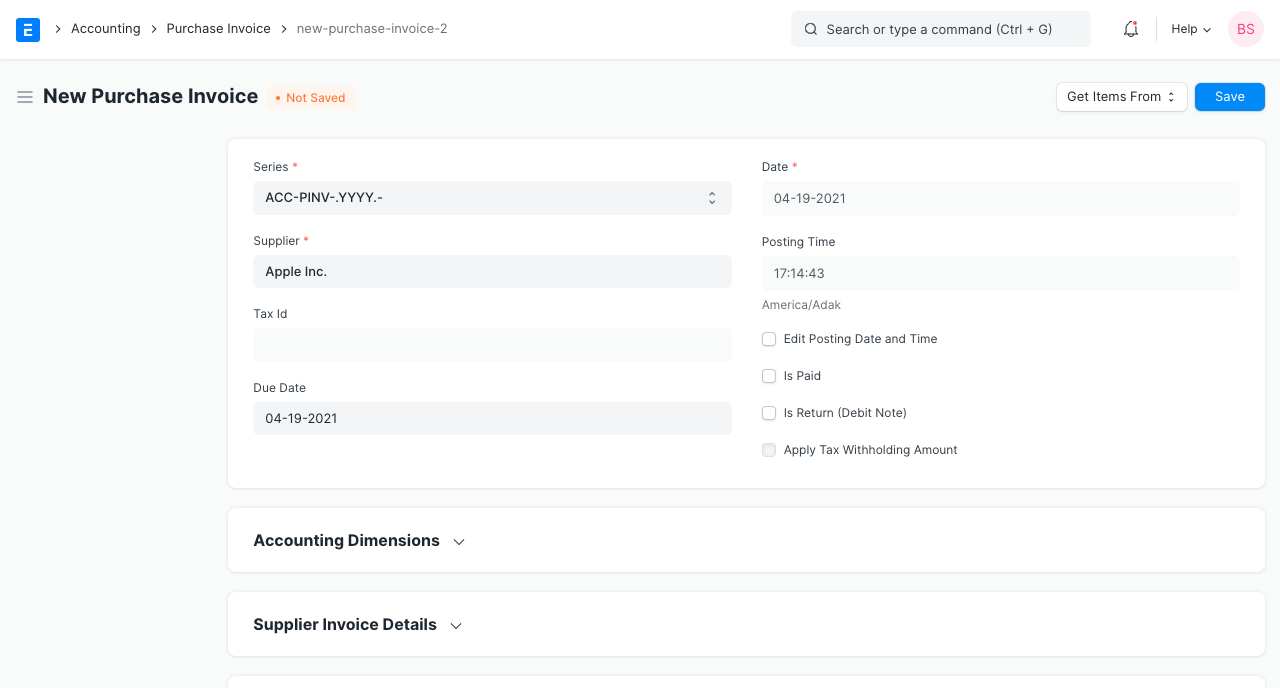Enable Edit Posting Date and Time
Screen dimensions: 1280x688
point(768,339)
